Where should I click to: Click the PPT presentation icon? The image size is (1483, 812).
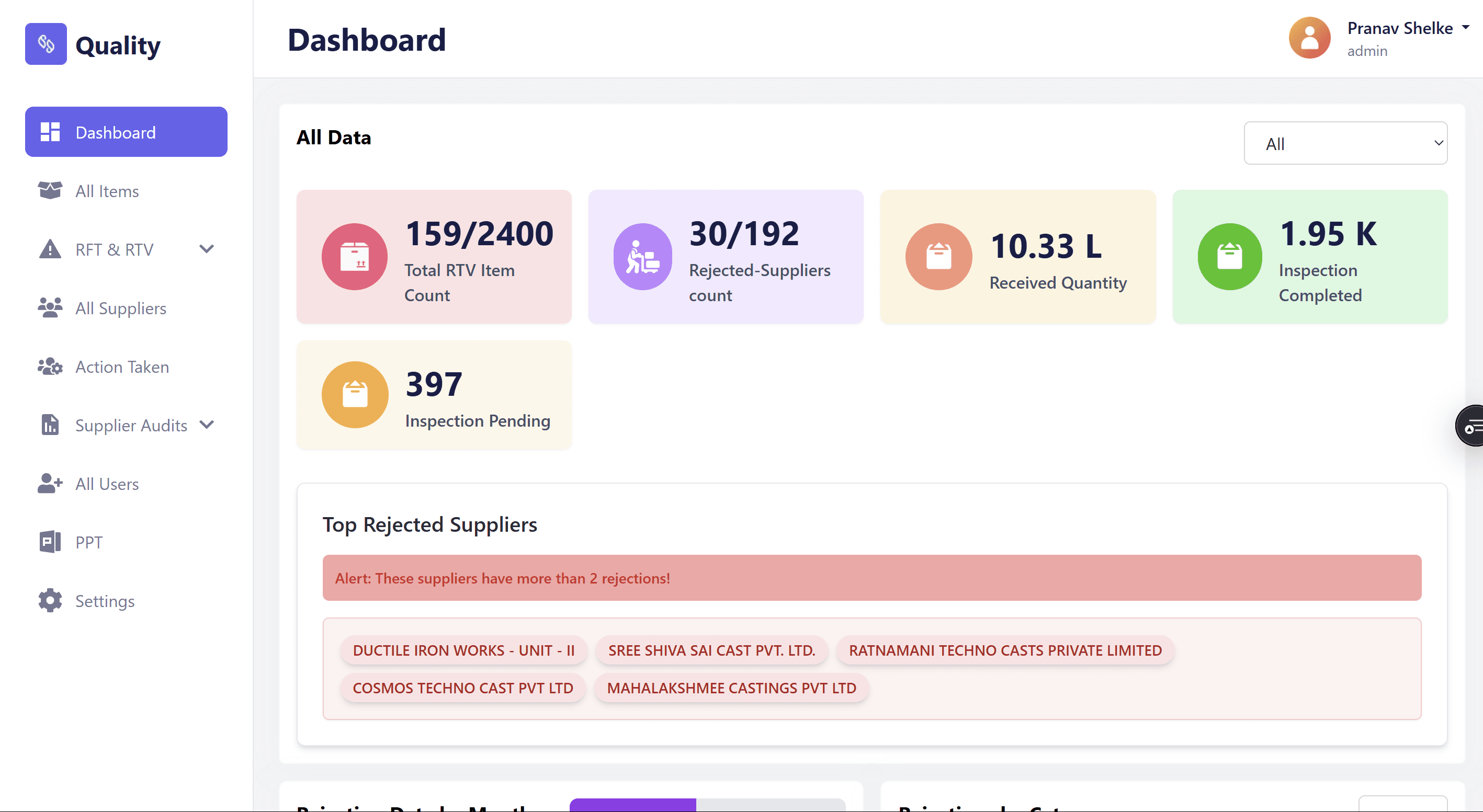pyautogui.click(x=50, y=542)
